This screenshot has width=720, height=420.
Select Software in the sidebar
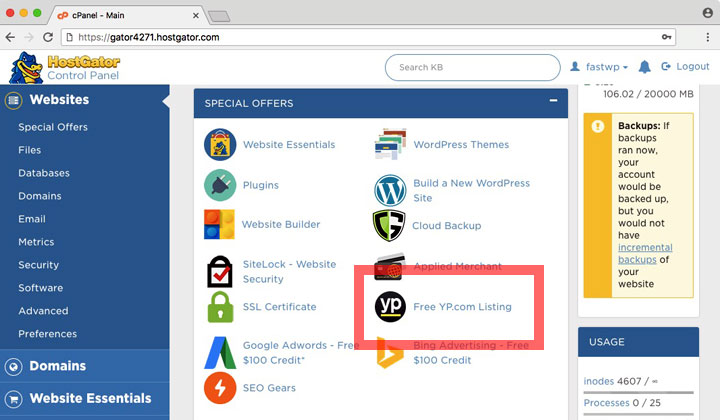click(41, 288)
